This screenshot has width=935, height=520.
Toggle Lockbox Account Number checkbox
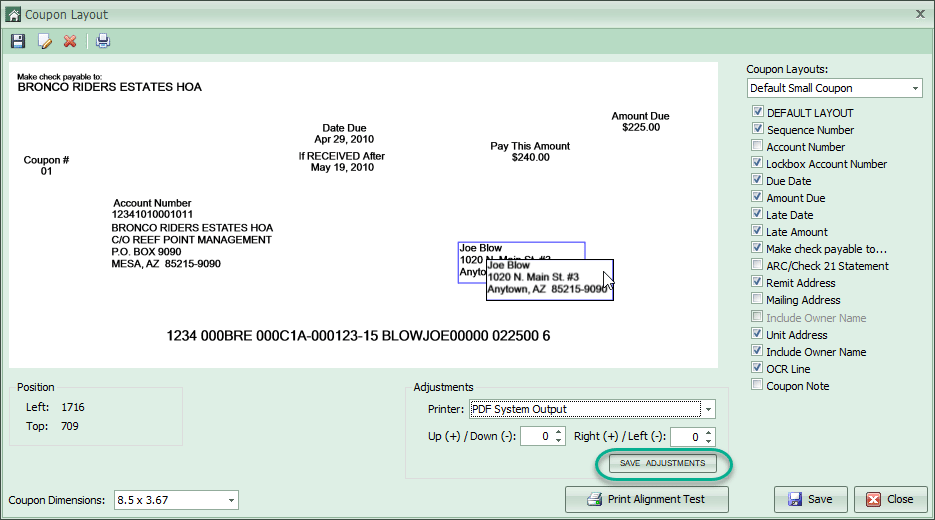pyautogui.click(x=757, y=163)
